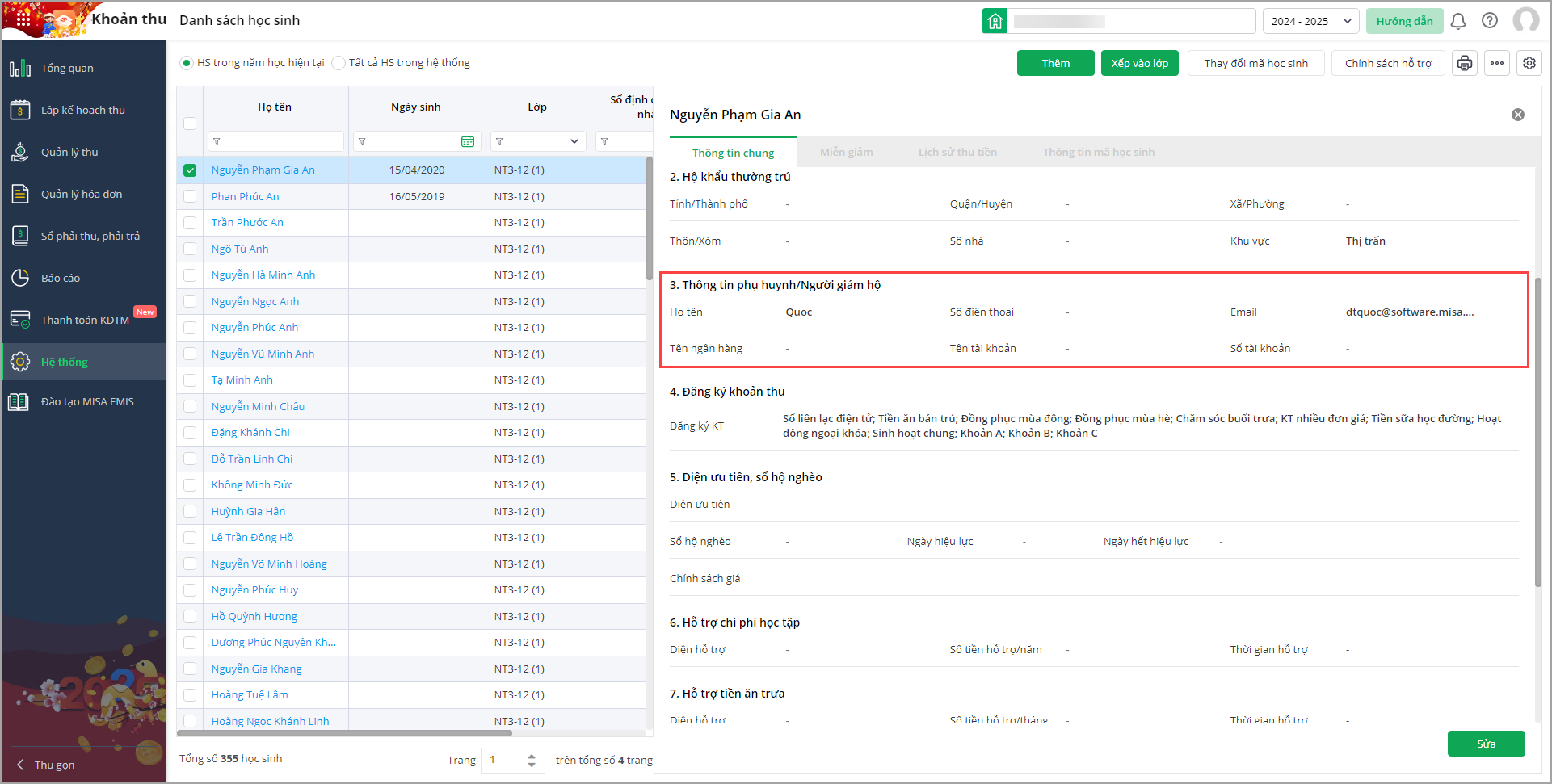Switch to the Thông tin chung tab

733,153
